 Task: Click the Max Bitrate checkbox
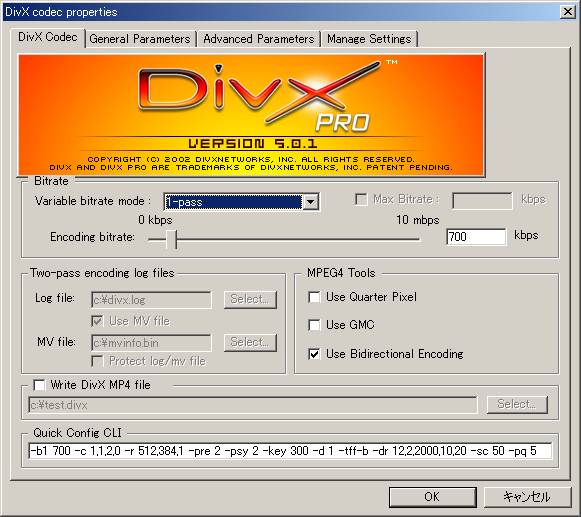(x=361, y=199)
